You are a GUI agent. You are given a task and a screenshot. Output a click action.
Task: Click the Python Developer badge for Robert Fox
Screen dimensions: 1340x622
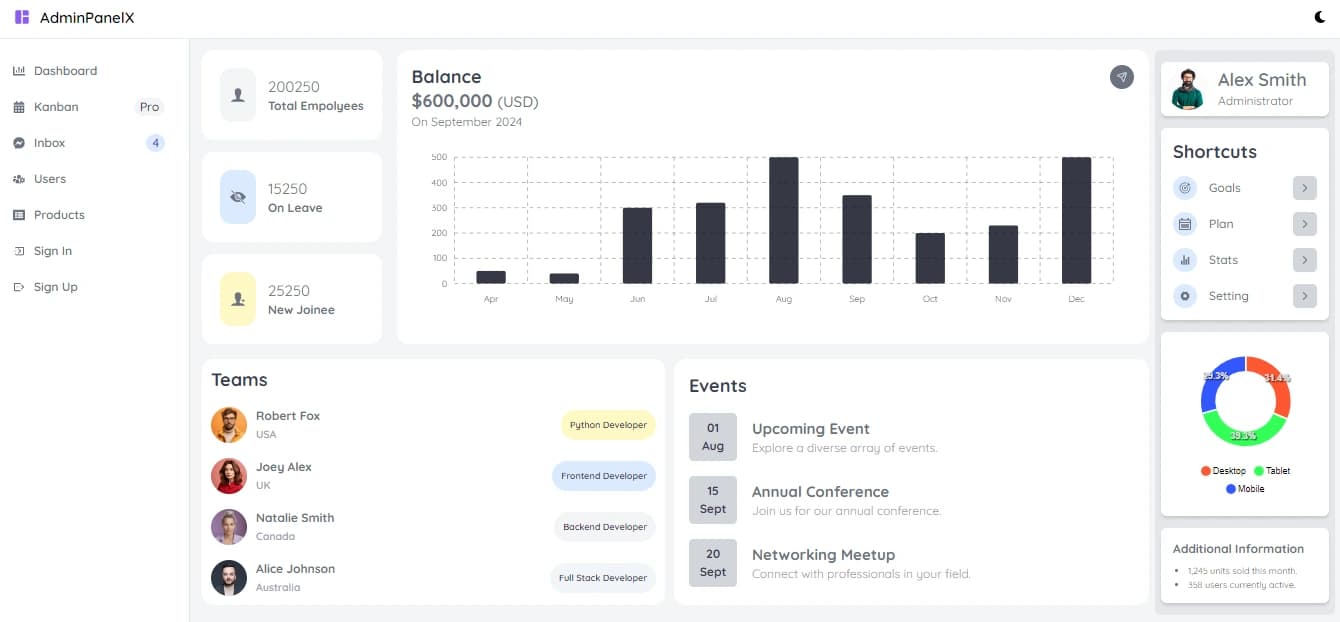tap(608, 425)
